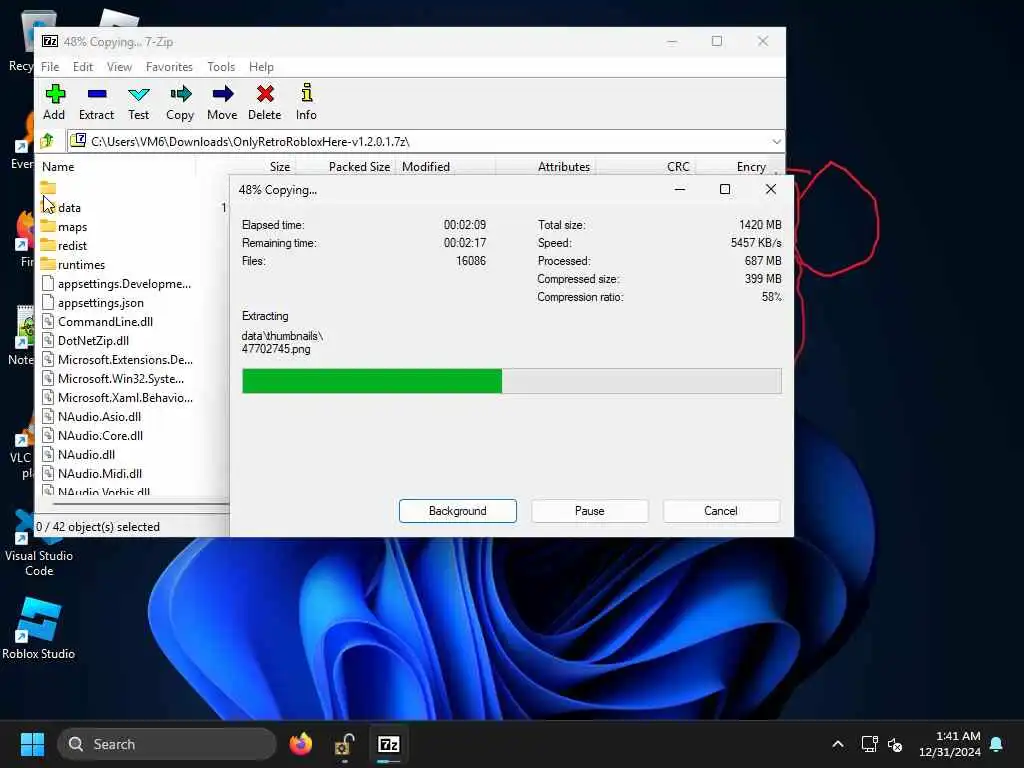This screenshot has height=768, width=1024.
Task: Click the Extract toolbar icon
Action: (97, 102)
